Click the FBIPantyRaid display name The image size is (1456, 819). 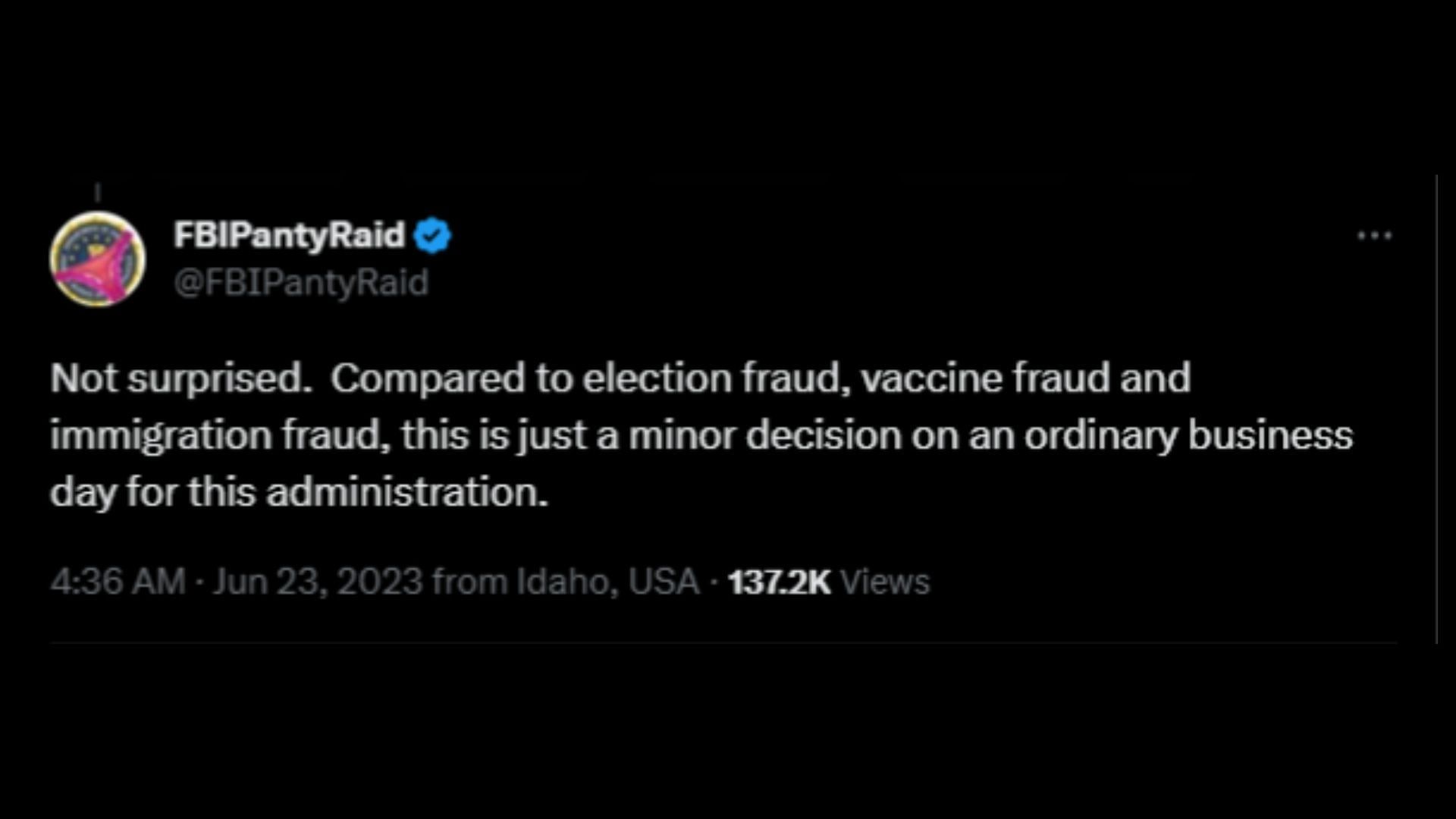pyautogui.click(x=289, y=235)
